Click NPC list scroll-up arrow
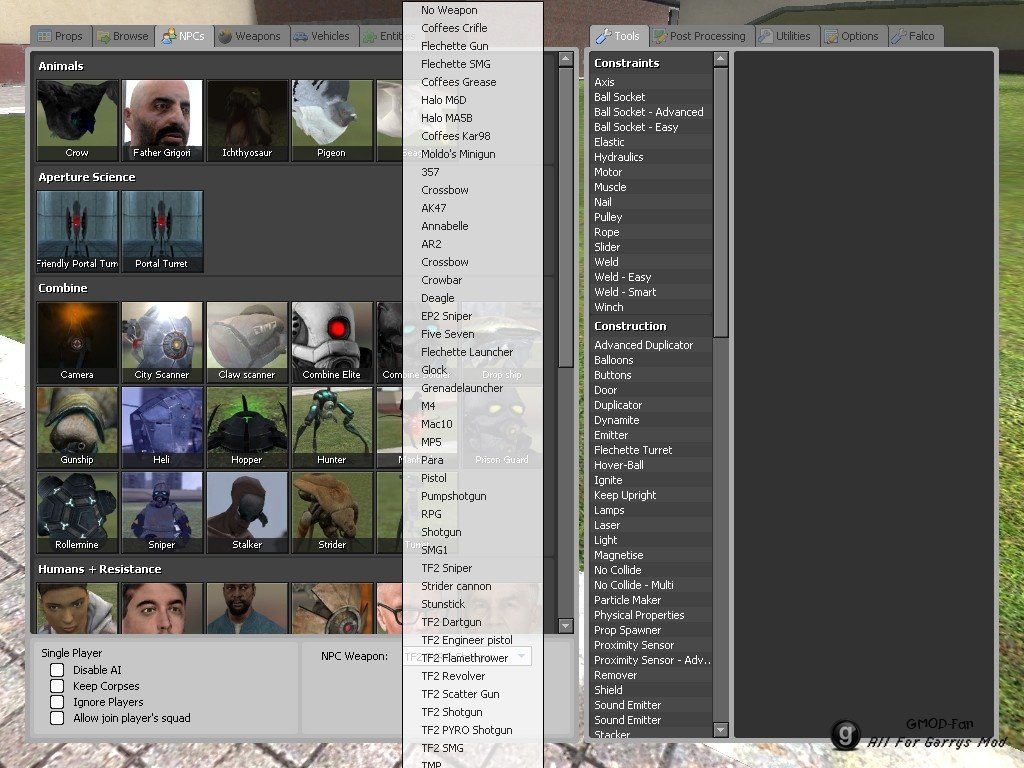1024x768 pixels. pos(566,59)
